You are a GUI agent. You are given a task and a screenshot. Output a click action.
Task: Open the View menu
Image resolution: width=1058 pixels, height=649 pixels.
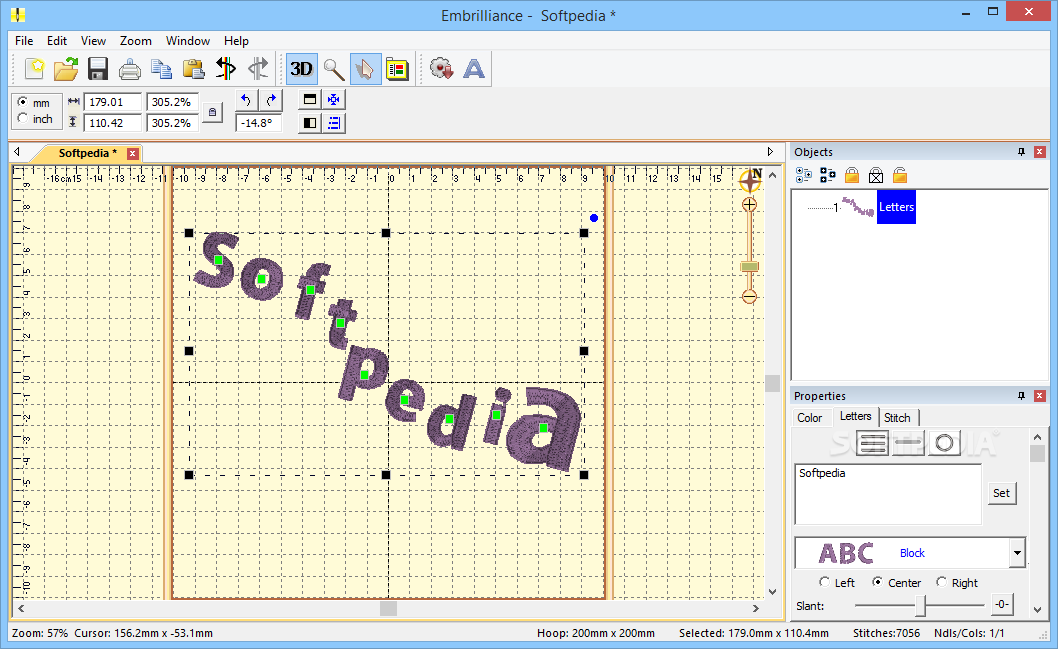(93, 40)
